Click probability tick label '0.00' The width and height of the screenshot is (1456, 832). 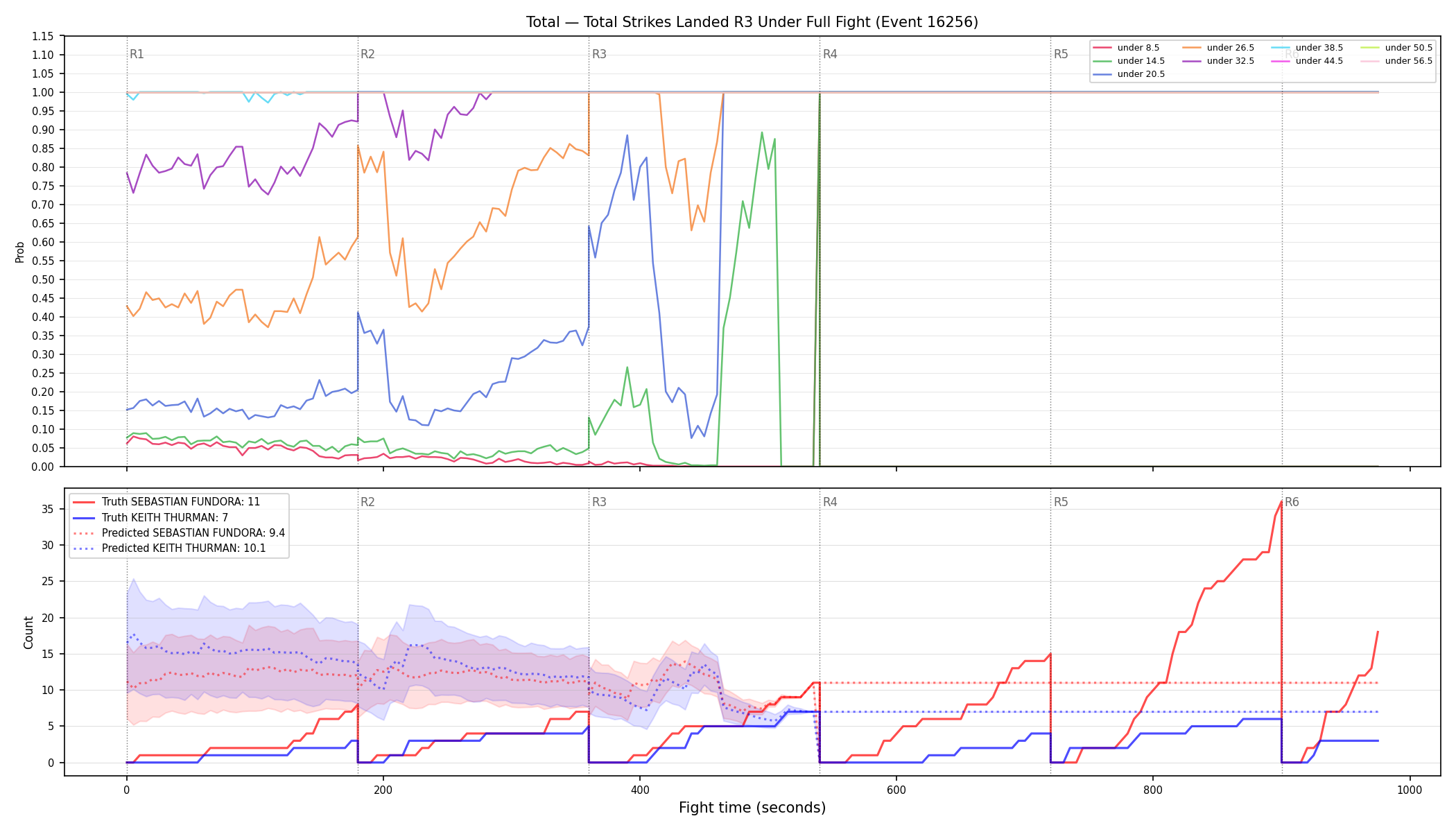coord(43,467)
